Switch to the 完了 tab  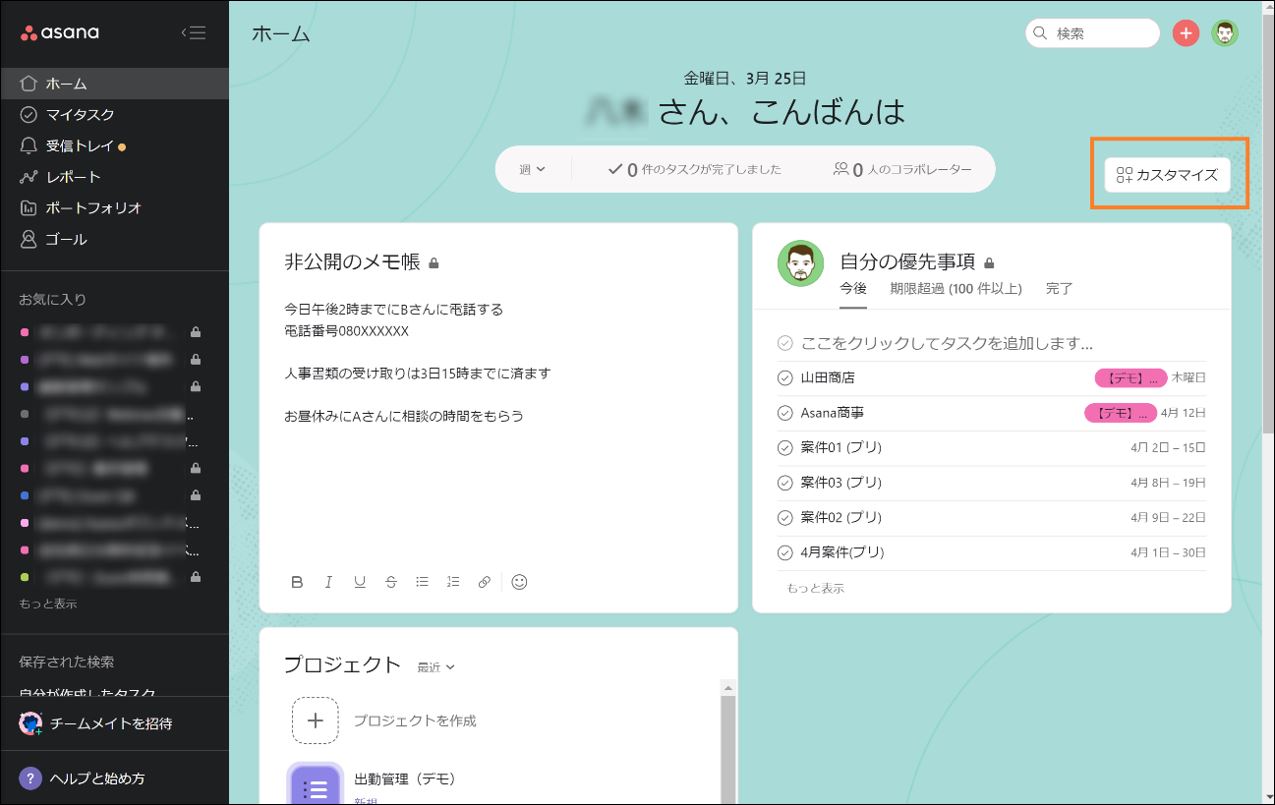tap(1059, 288)
